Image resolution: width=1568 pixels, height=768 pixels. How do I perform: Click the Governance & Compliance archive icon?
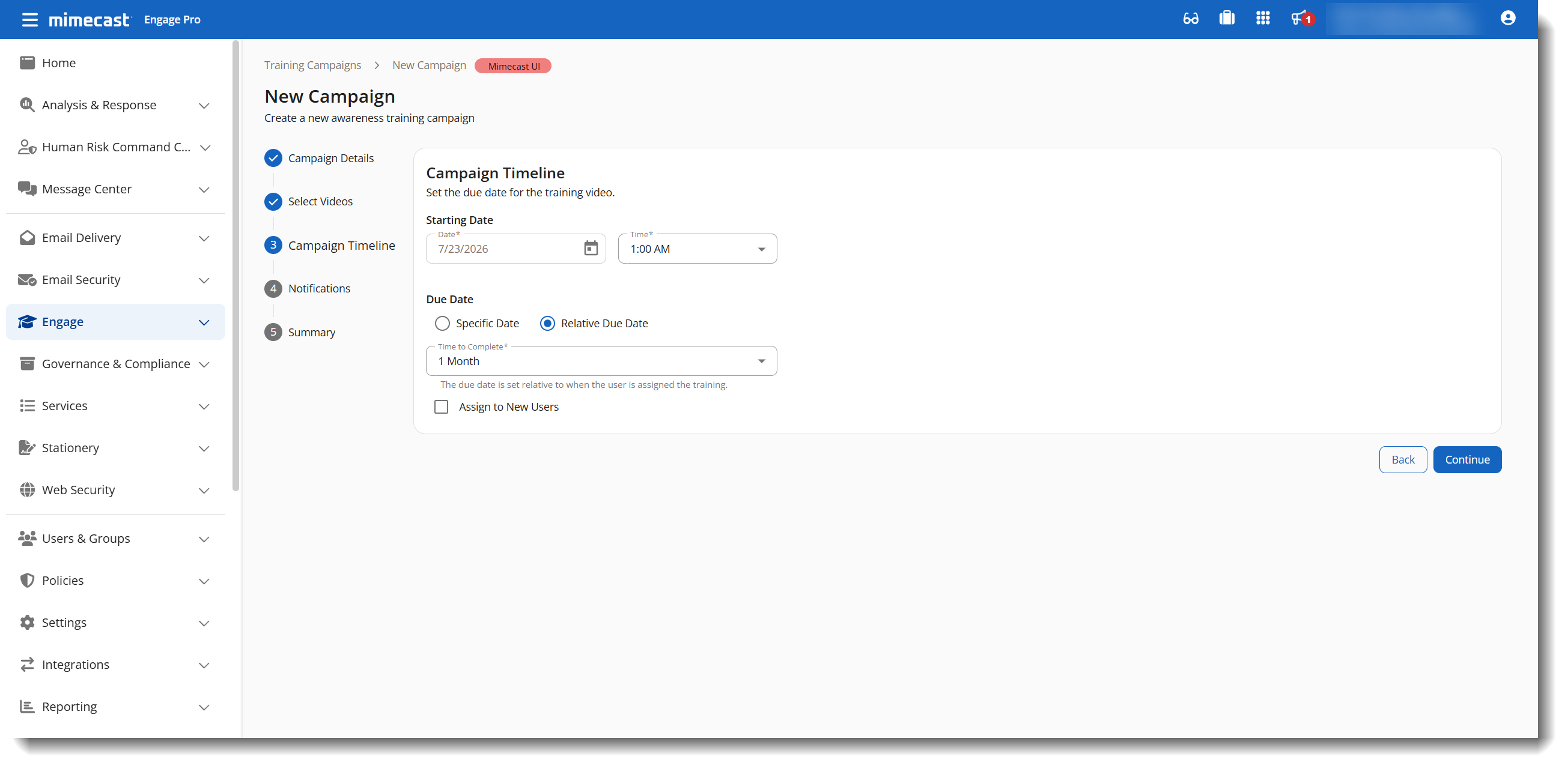(x=27, y=363)
